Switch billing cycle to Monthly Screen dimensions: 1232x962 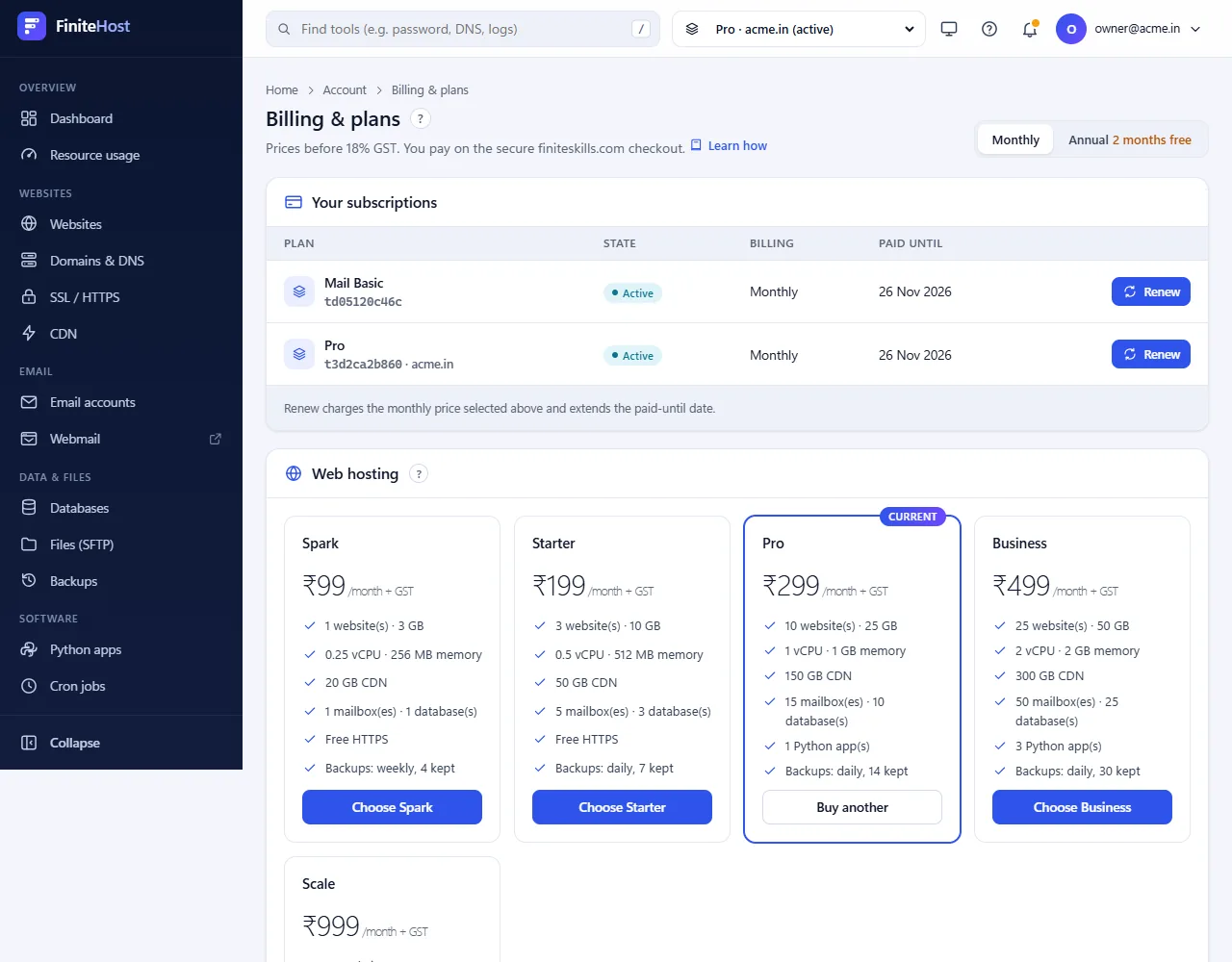click(1015, 139)
